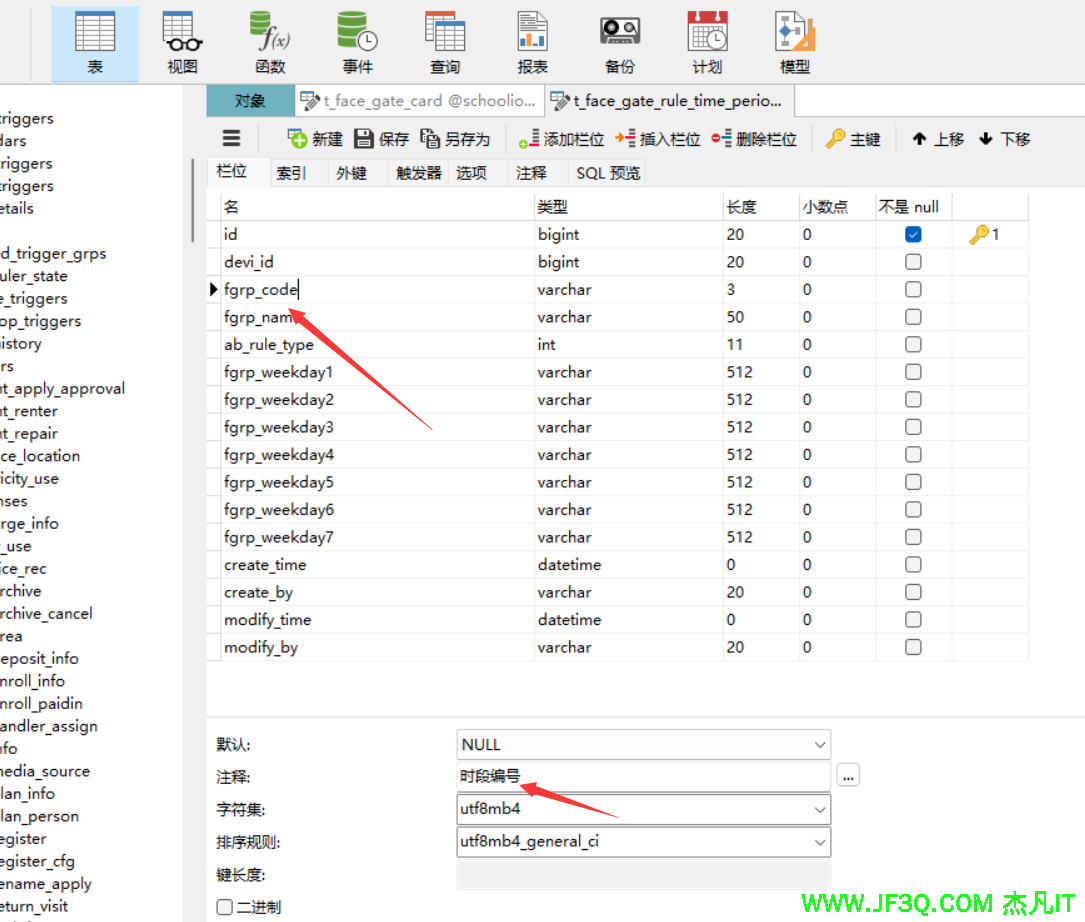Switch to the 索引 (Indexes) tab
1085x922 pixels.
pos(291,173)
